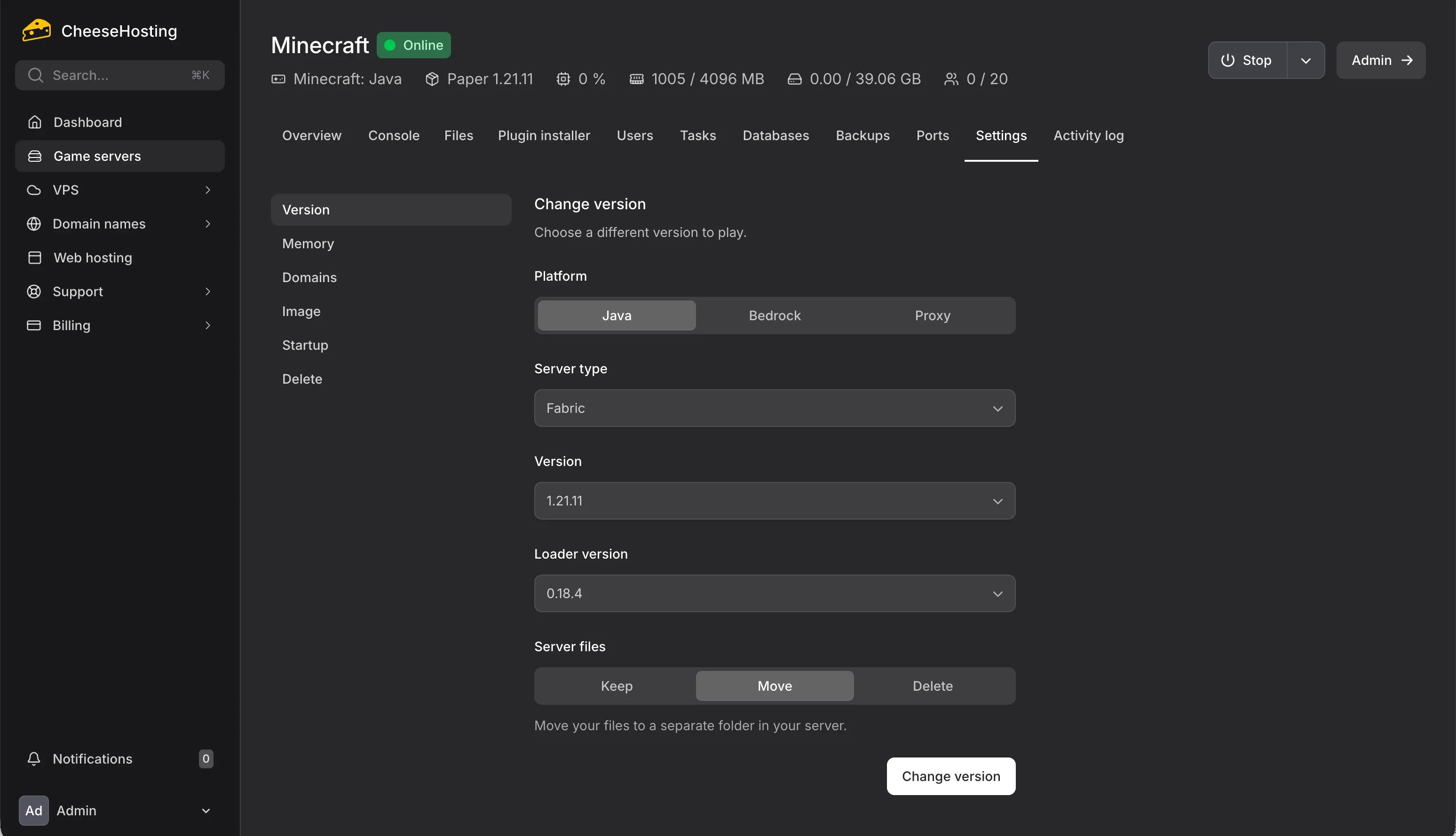This screenshot has height=836, width=1456.
Task: Select Proxy as the platform
Action: coord(932,315)
